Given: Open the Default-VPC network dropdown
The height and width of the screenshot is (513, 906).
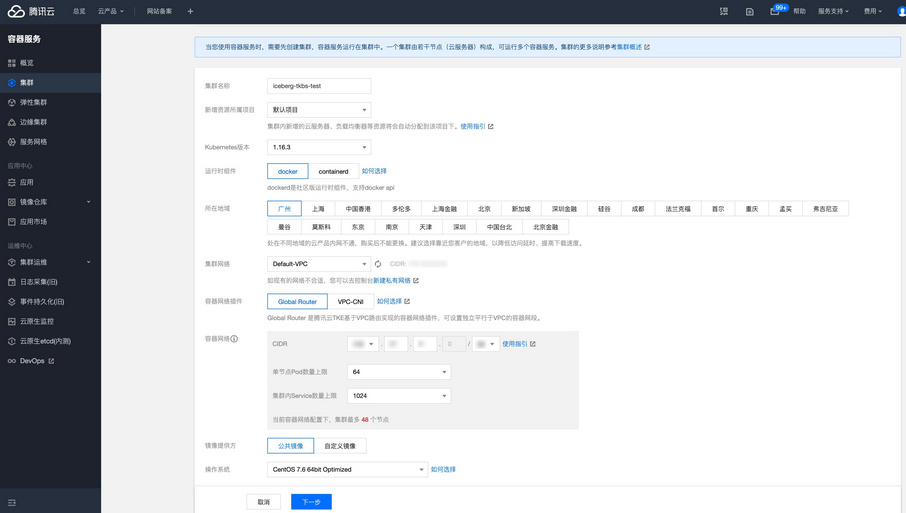Looking at the screenshot, I should pos(319,264).
